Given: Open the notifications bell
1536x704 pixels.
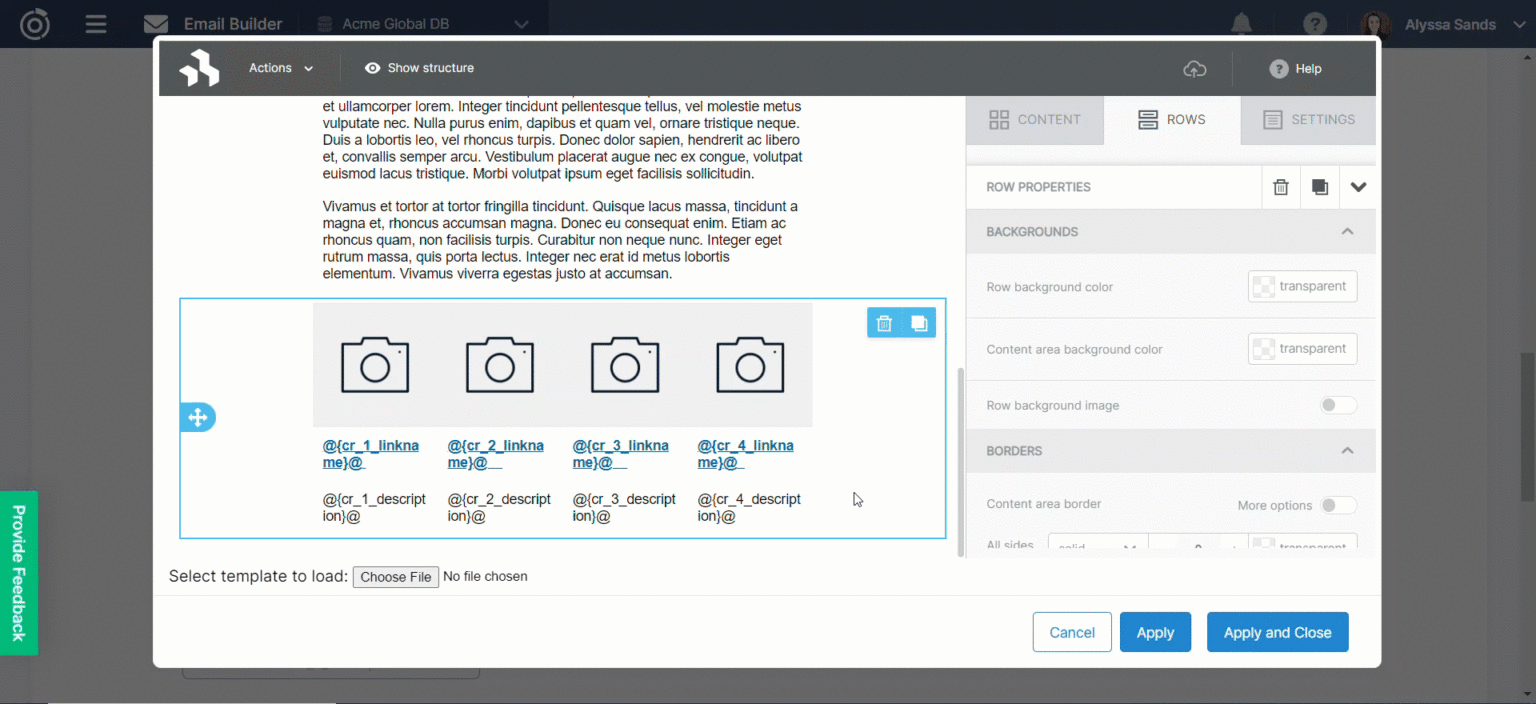Looking at the screenshot, I should pos(1242,24).
